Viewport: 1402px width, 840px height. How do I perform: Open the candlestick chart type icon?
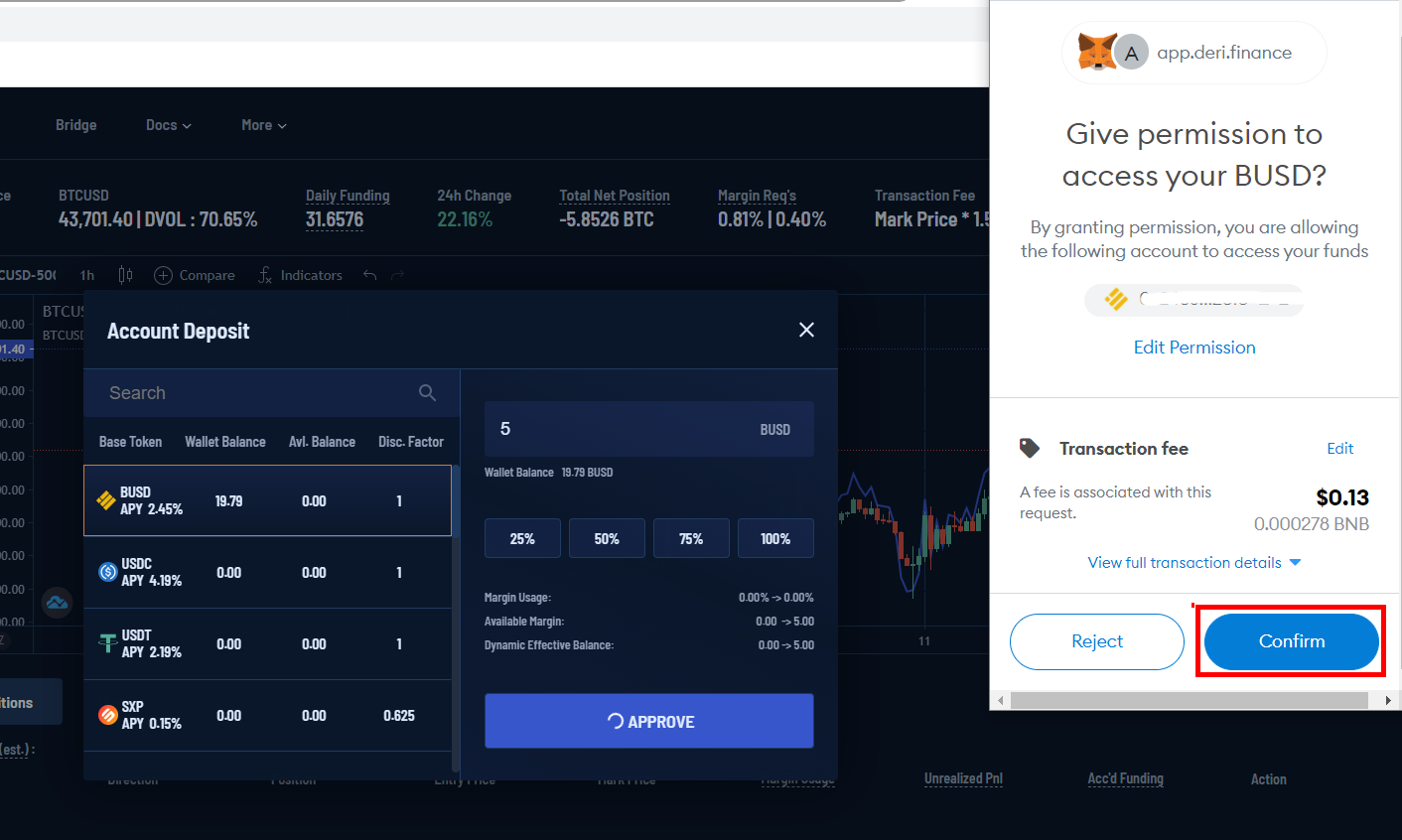(125, 275)
